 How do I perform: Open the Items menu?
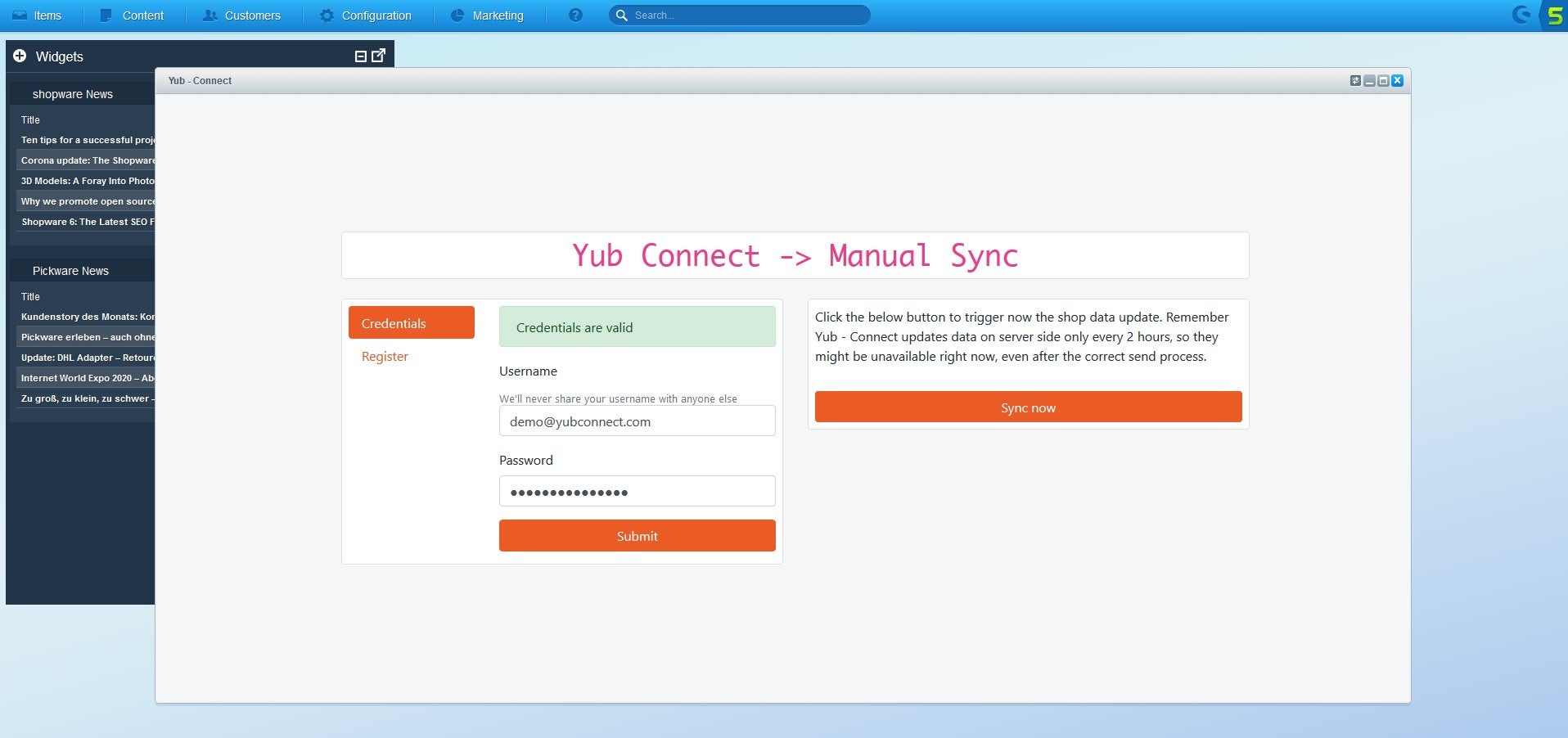37,16
